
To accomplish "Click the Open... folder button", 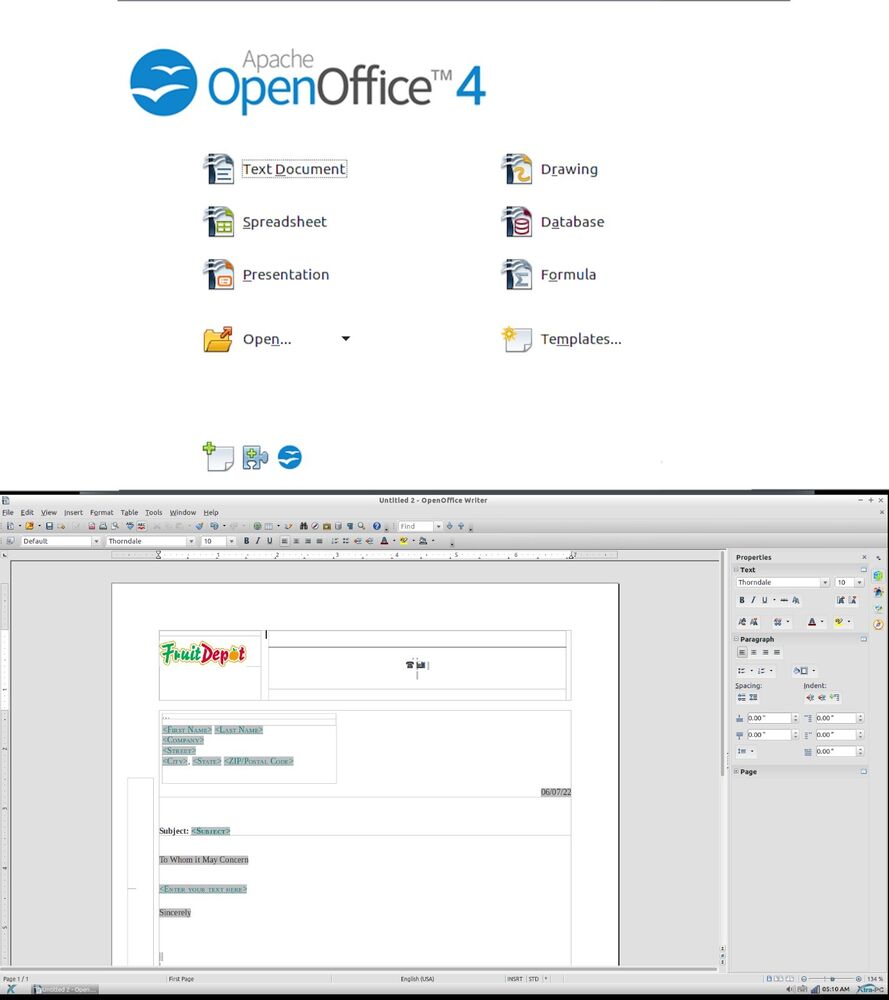I will click(247, 339).
